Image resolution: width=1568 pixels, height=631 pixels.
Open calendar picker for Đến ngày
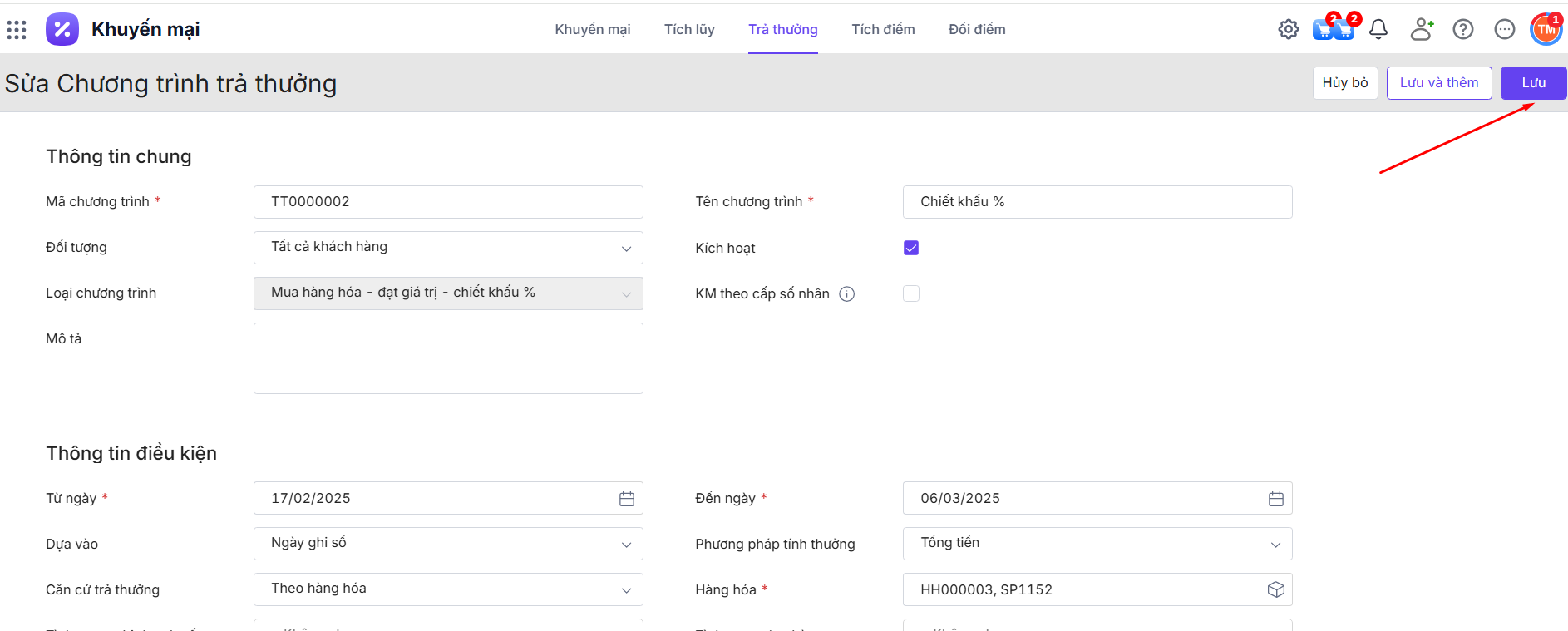coord(1275,499)
